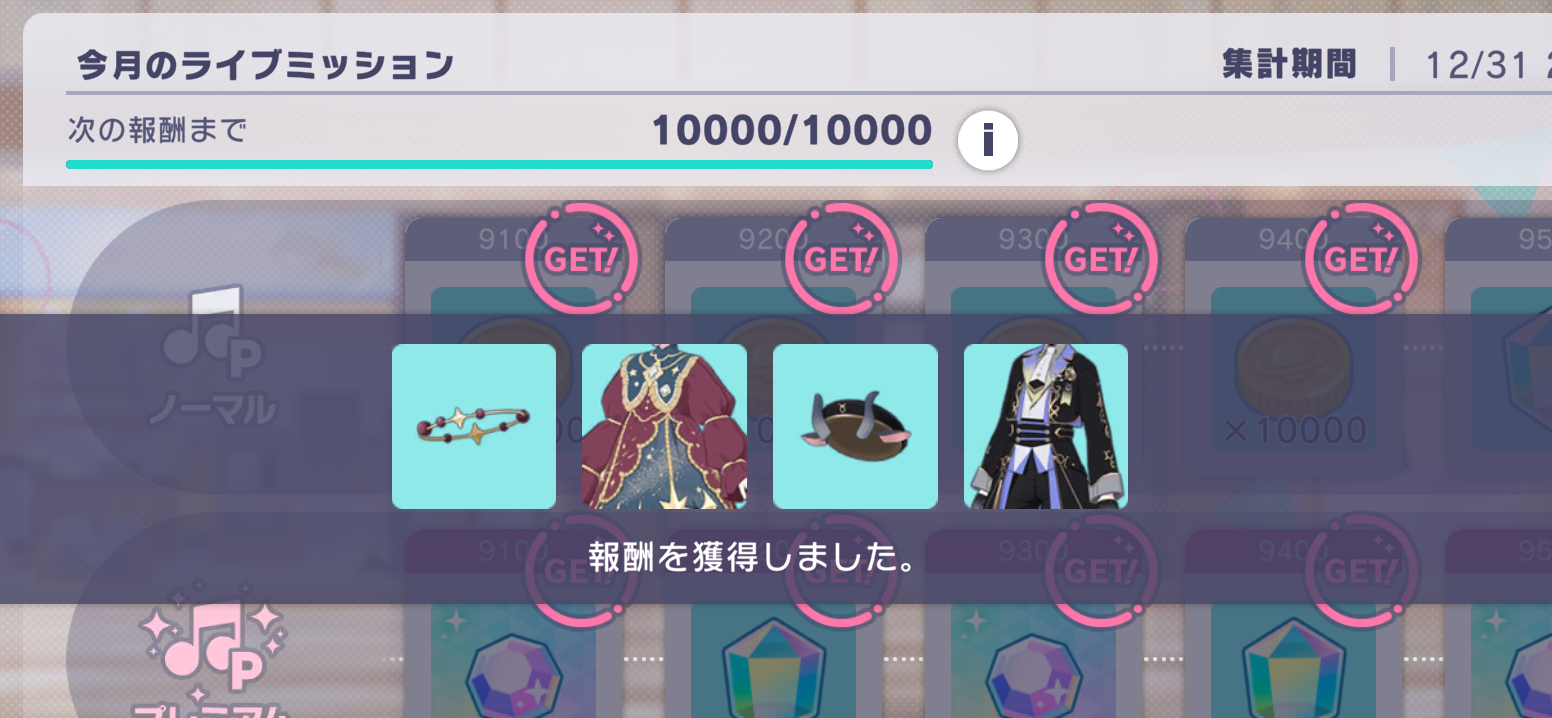Claim the 9400 normal reward GET badge
The width and height of the screenshot is (1552, 718).
pos(1362,258)
